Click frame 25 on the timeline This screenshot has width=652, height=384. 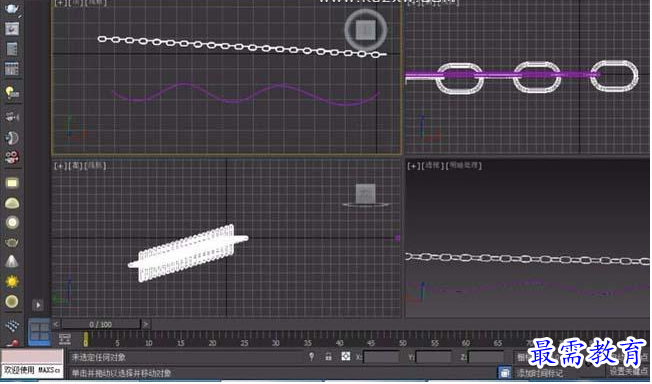click(x=244, y=343)
